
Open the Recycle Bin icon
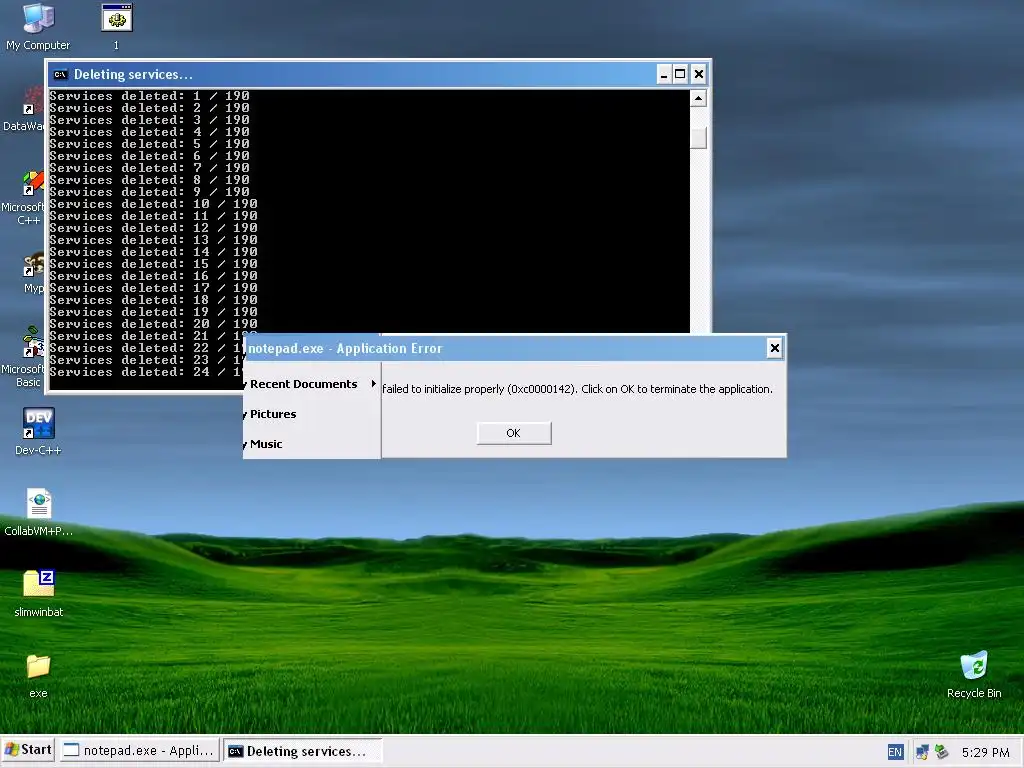tap(974, 674)
